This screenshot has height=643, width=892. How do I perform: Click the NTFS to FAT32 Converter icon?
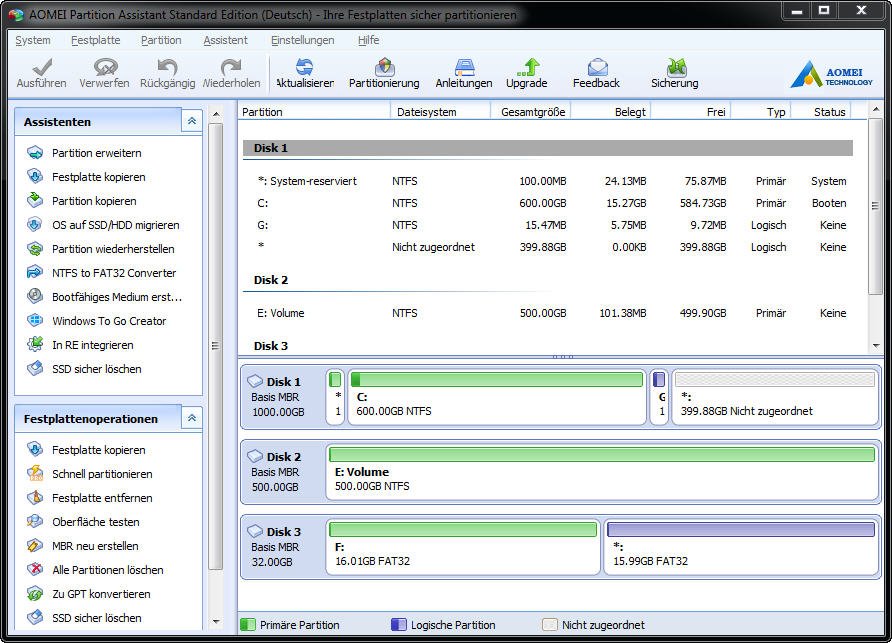35,273
